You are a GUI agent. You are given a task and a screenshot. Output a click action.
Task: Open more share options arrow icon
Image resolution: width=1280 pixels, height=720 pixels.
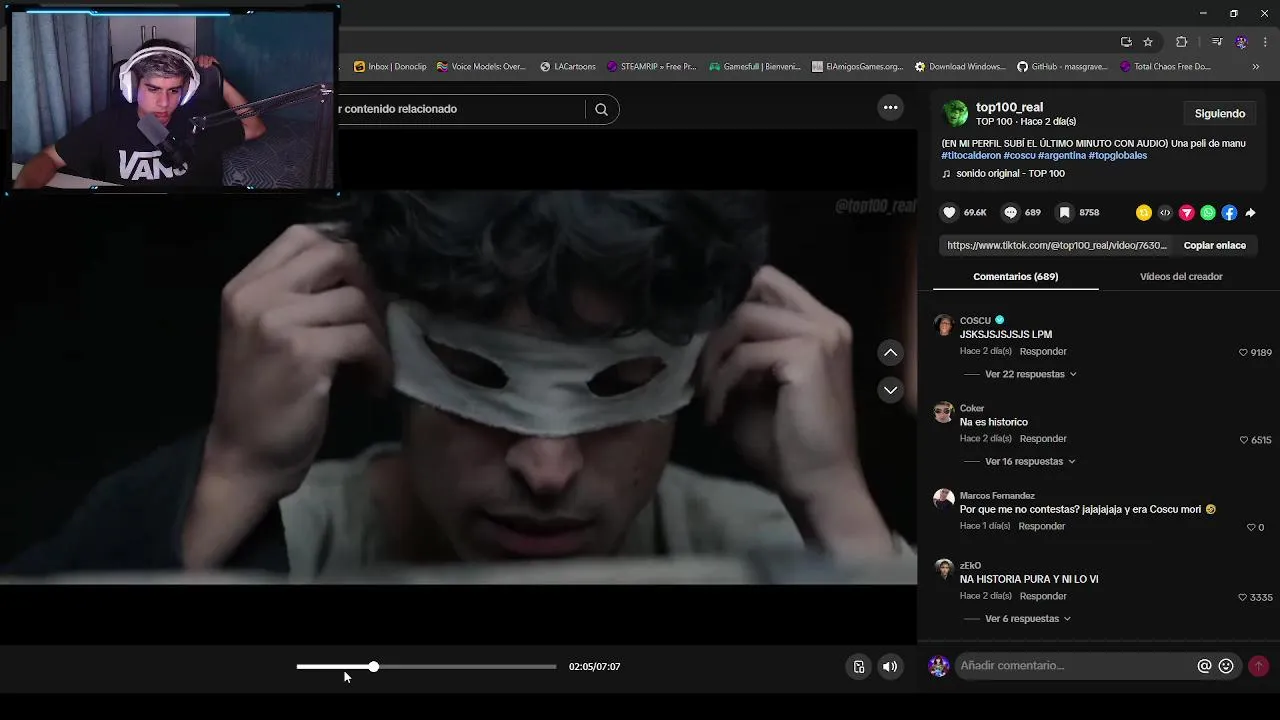(1250, 213)
